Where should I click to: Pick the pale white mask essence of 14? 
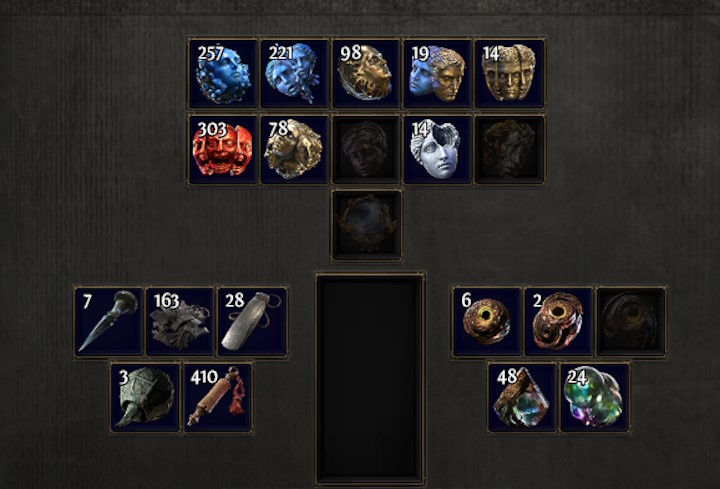(438, 150)
